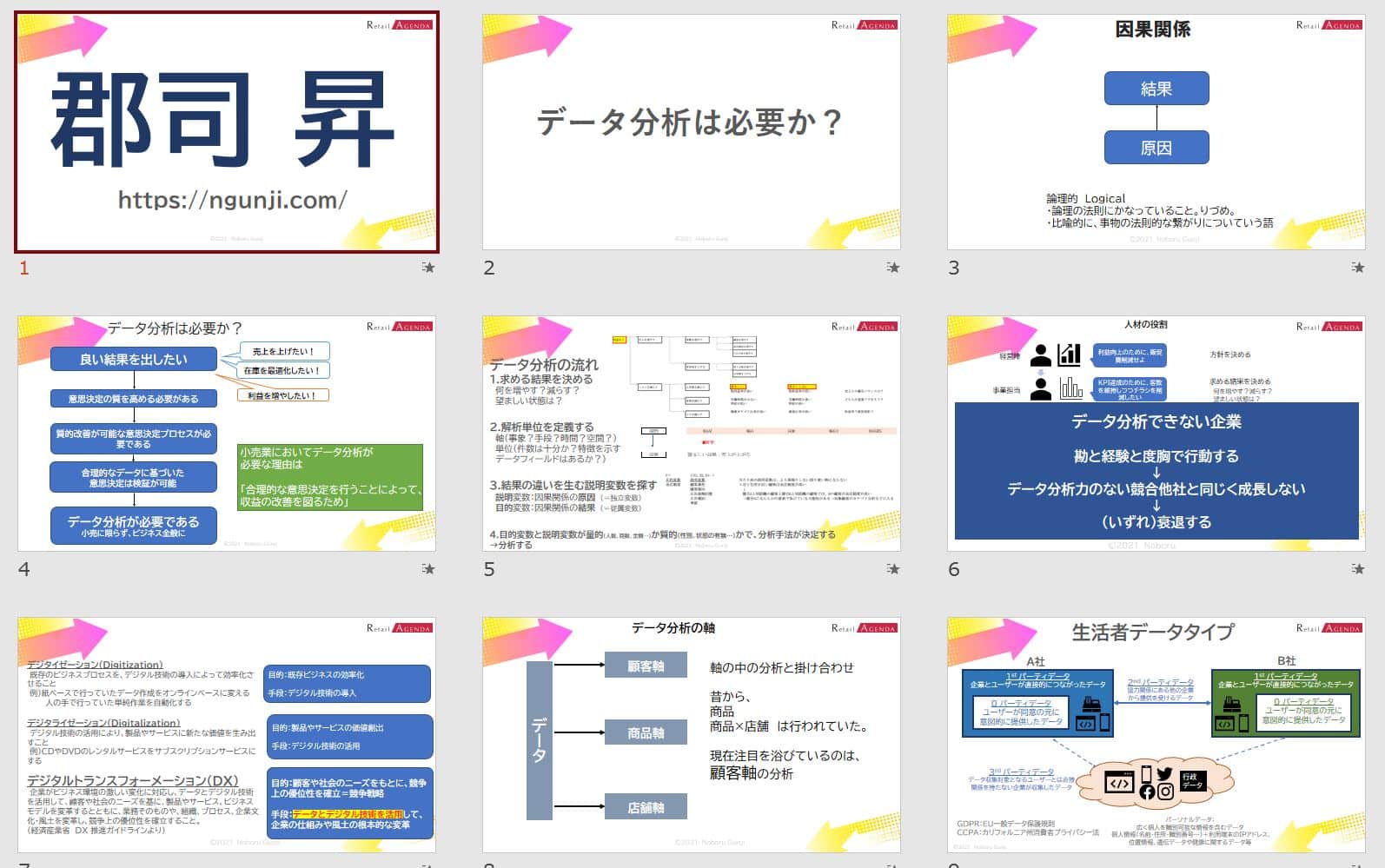Click the transition star icon under slide 3
The height and width of the screenshot is (868, 1385).
[x=1358, y=268]
